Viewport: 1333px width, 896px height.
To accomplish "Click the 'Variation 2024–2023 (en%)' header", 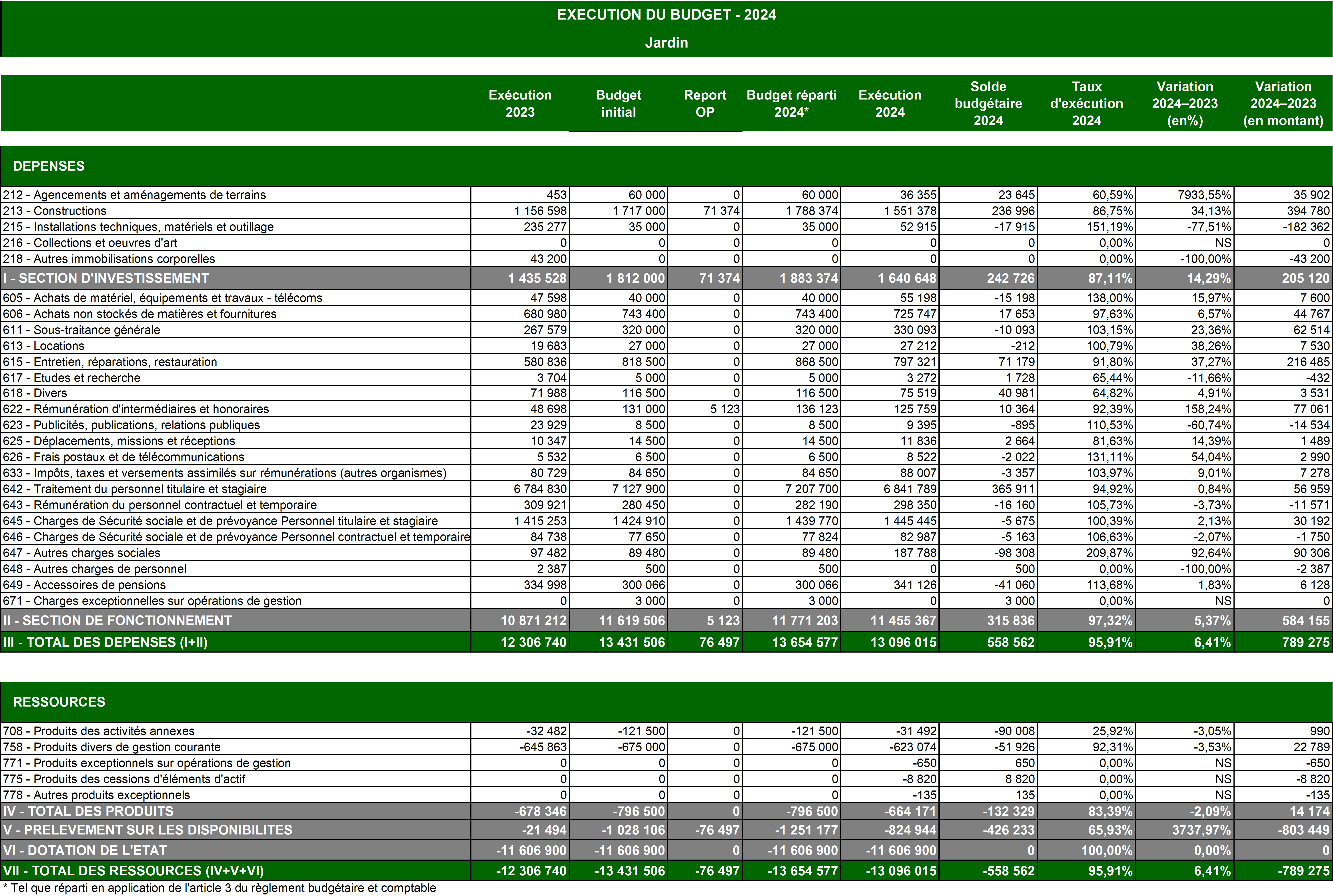I will pos(1185,104).
